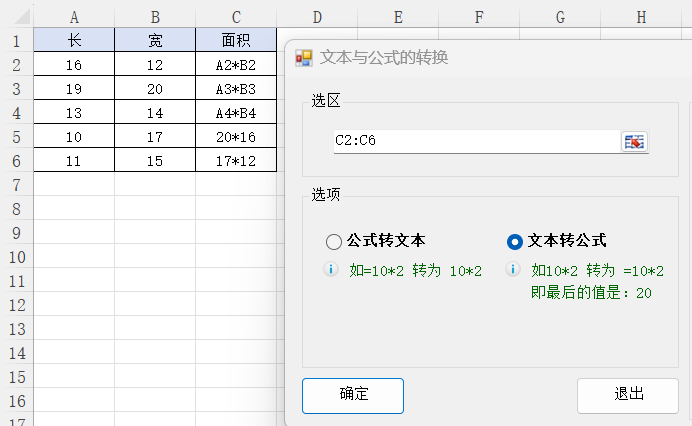Click cell A3 with value 19

pos(74,89)
